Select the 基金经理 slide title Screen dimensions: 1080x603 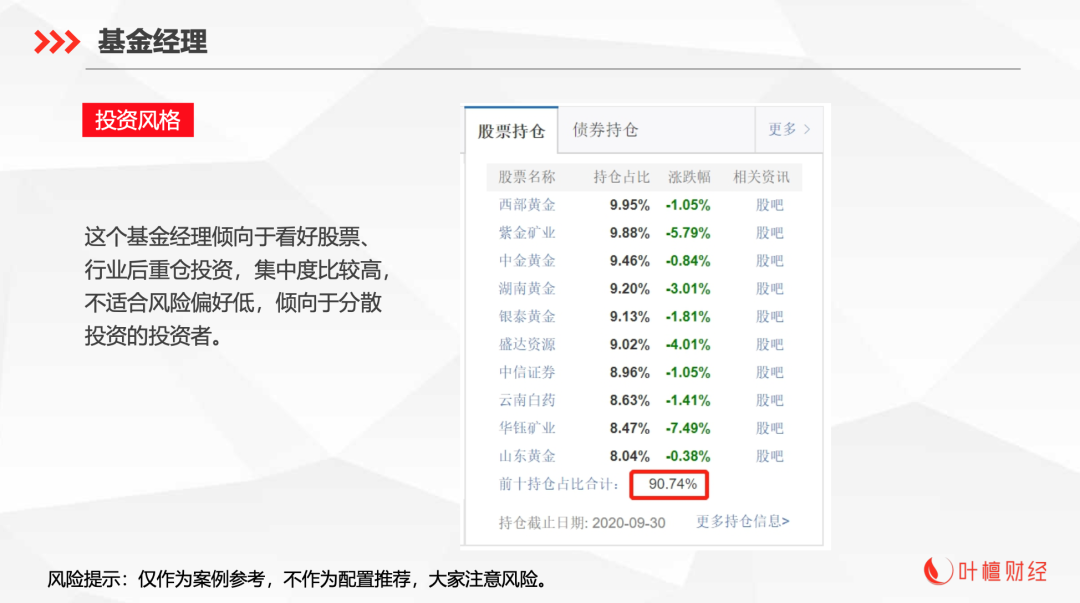(x=152, y=41)
